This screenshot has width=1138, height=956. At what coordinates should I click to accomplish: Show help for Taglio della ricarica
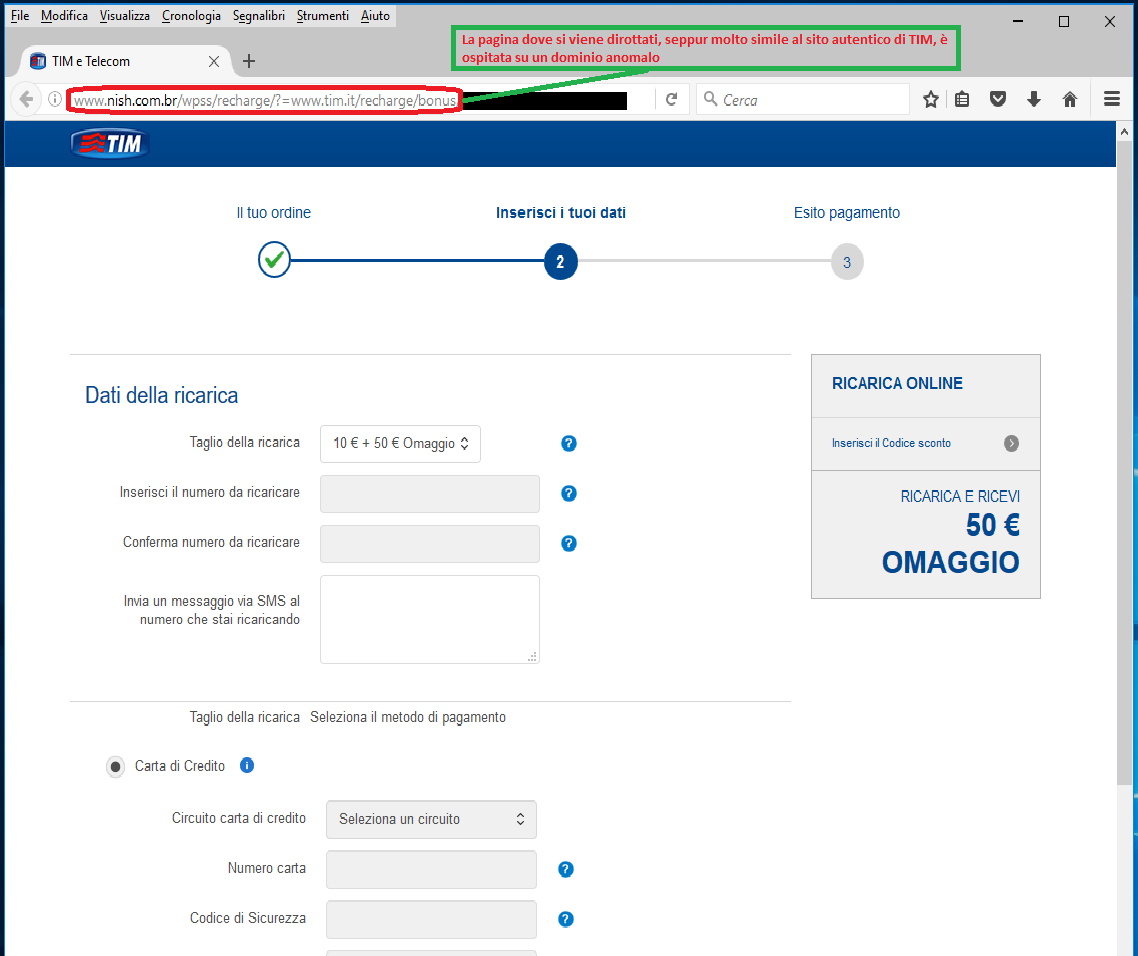tap(569, 444)
